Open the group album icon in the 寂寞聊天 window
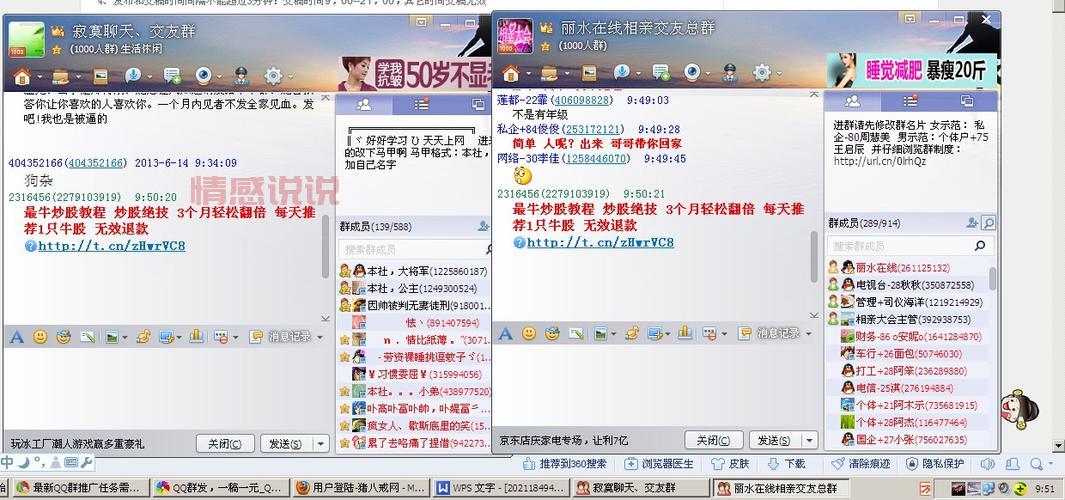Screen dimensions: 1065x500 101,75
